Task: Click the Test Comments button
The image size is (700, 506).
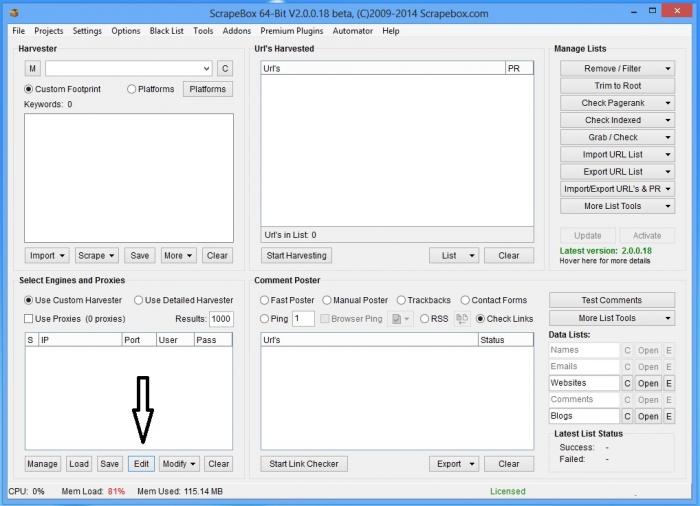Action: [612, 300]
